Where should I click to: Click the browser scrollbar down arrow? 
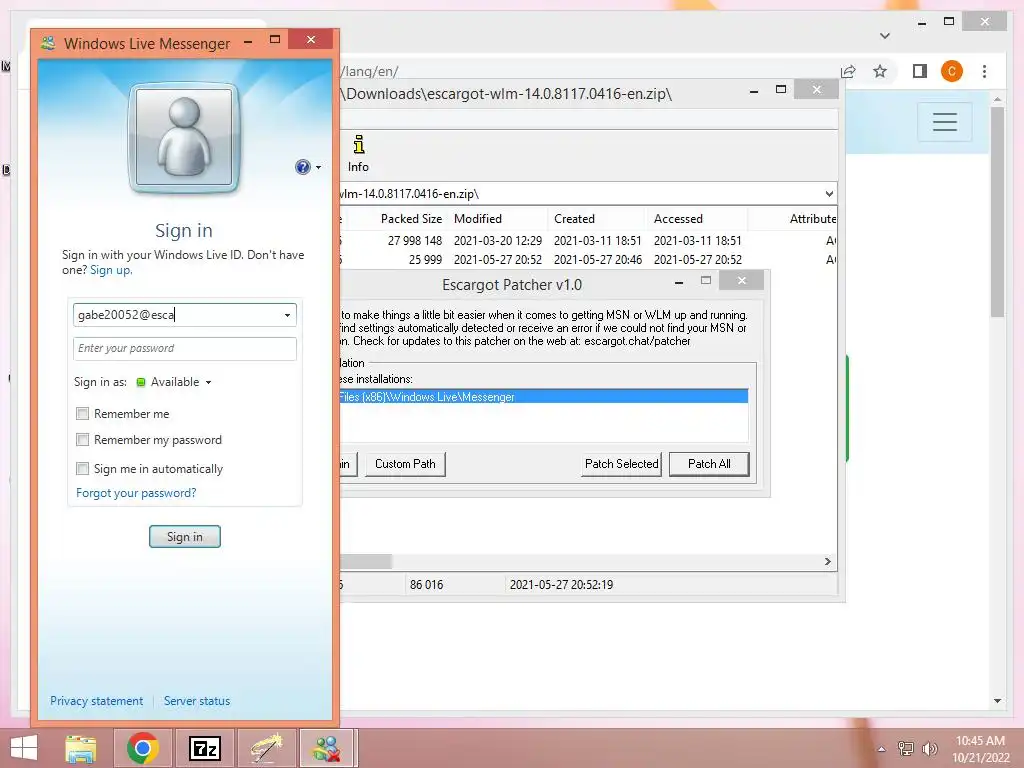[997, 701]
